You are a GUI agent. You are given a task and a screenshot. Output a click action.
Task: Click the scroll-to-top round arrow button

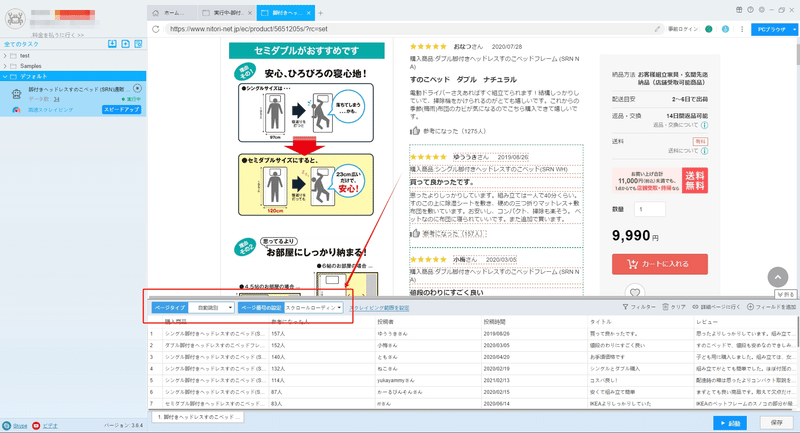click(x=778, y=277)
